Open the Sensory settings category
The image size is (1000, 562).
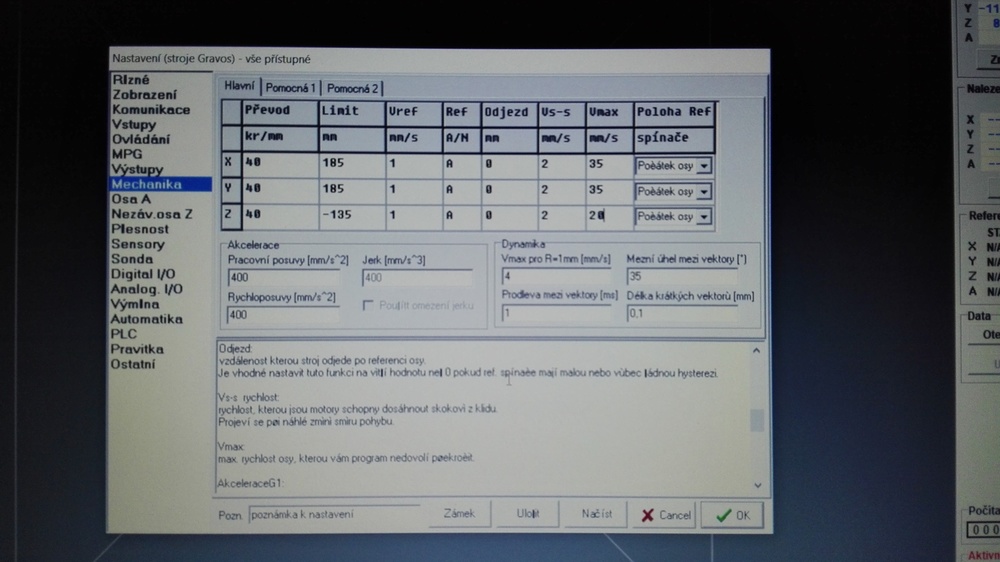click(137, 244)
